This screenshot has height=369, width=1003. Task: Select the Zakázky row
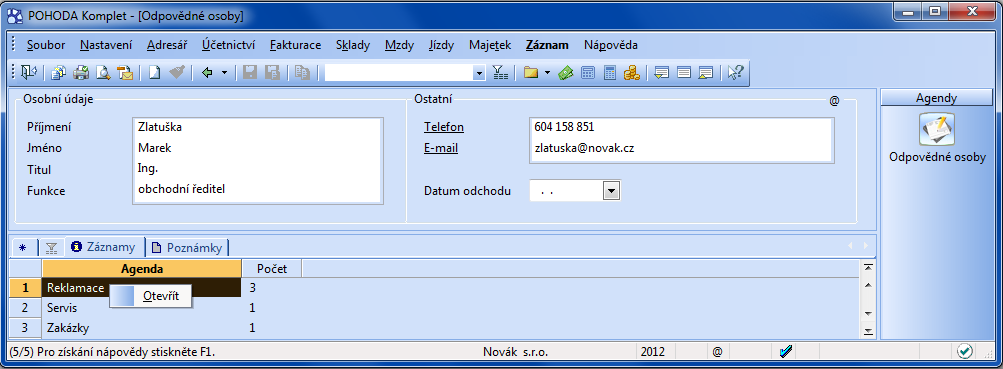pyautogui.click(x=141, y=328)
